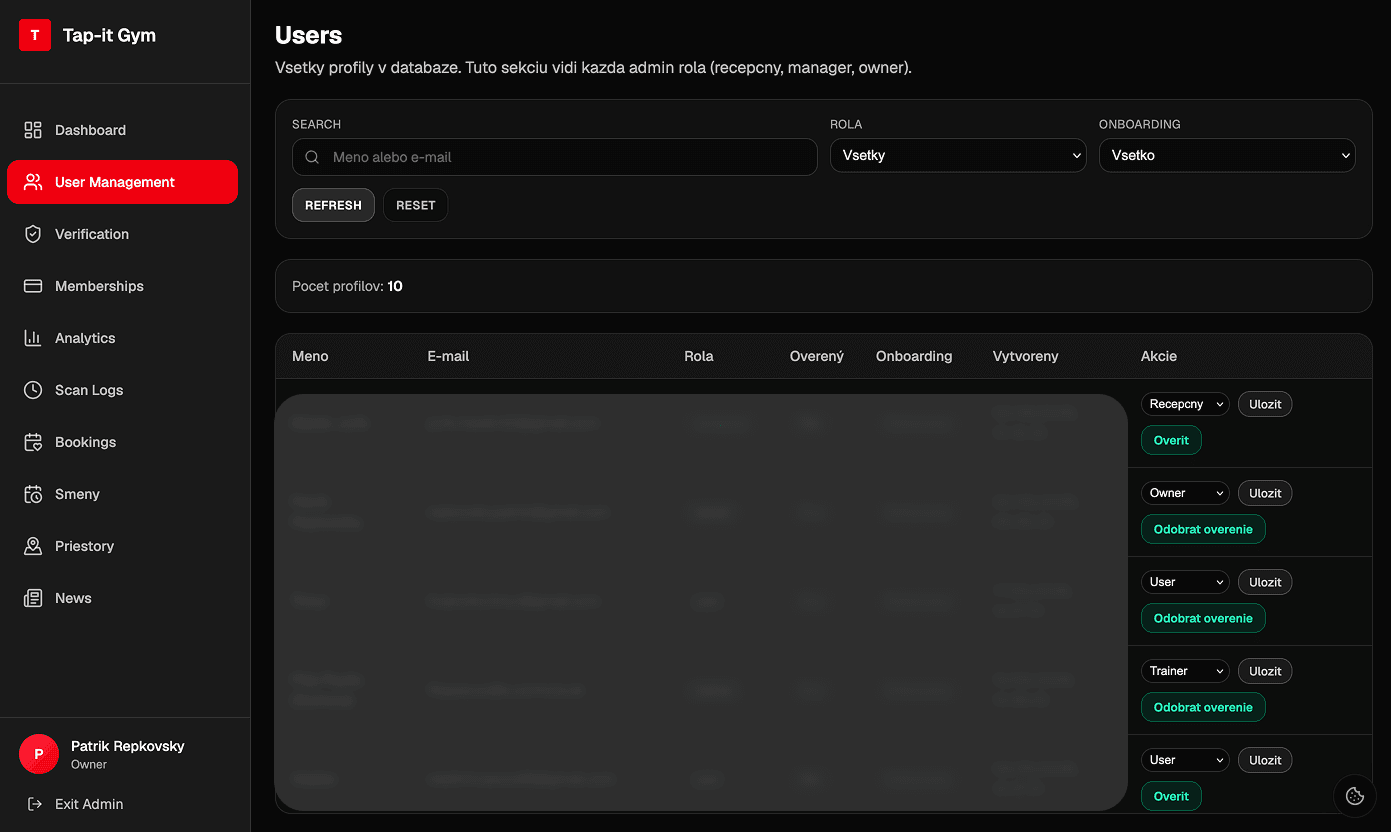Image resolution: width=1391 pixels, height=832 pixels.
Task: Click the Akcie column header
Action: click(1159, 356)
